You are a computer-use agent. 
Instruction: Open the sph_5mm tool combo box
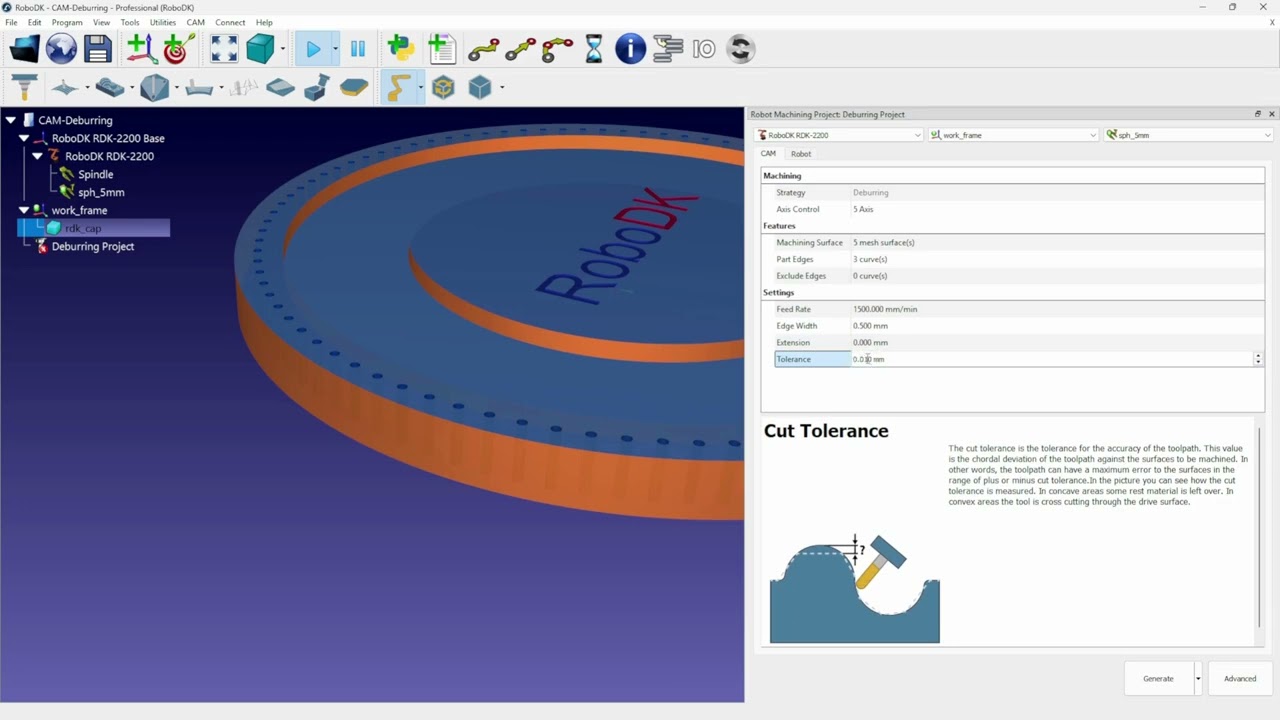(x=1188, y=135)
